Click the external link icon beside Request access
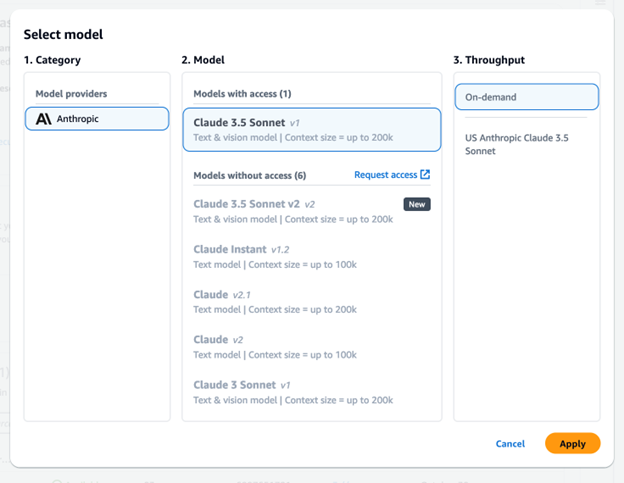 [425, 175]
